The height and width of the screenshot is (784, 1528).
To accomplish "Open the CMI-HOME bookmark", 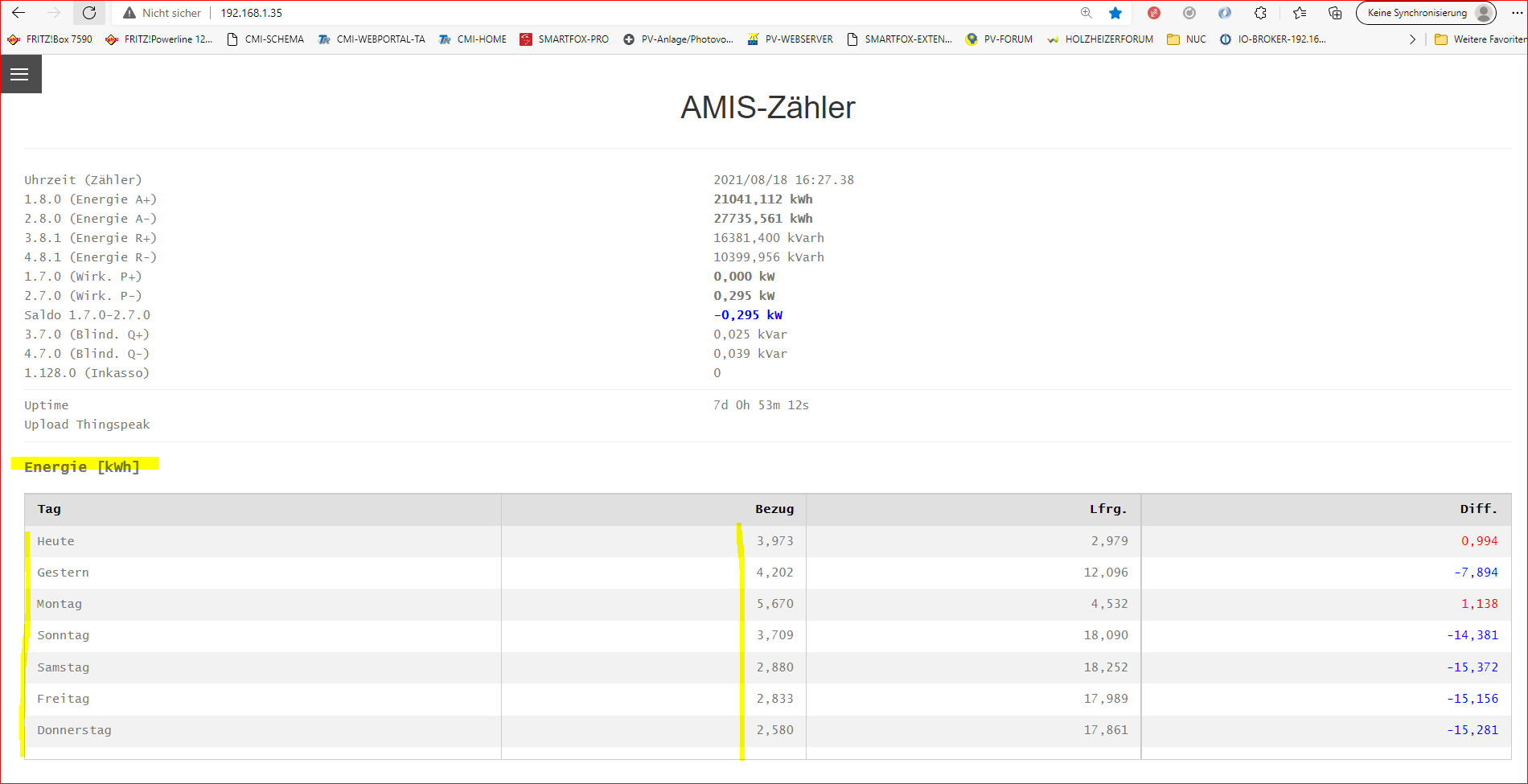I will [x=473, y=39].
